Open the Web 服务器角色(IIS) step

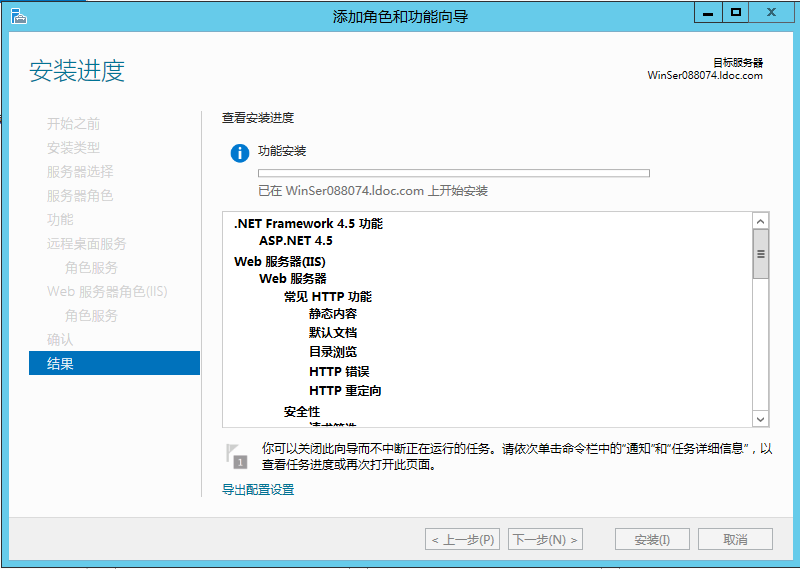click(107, 291)
